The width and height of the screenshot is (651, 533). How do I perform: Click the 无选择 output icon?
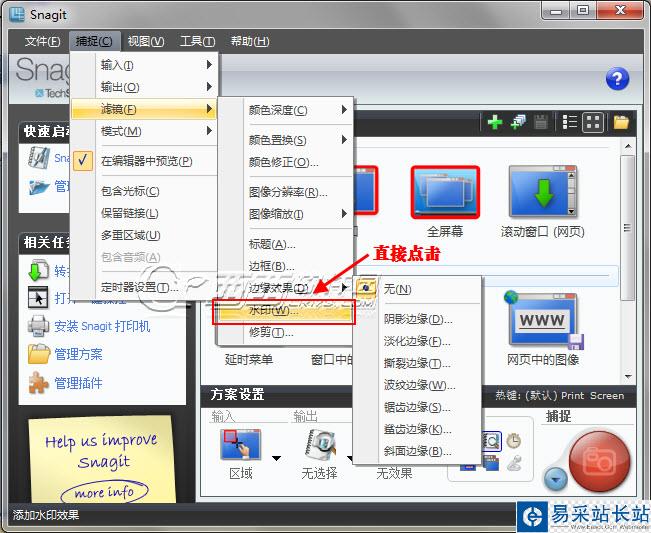(319, 445)
